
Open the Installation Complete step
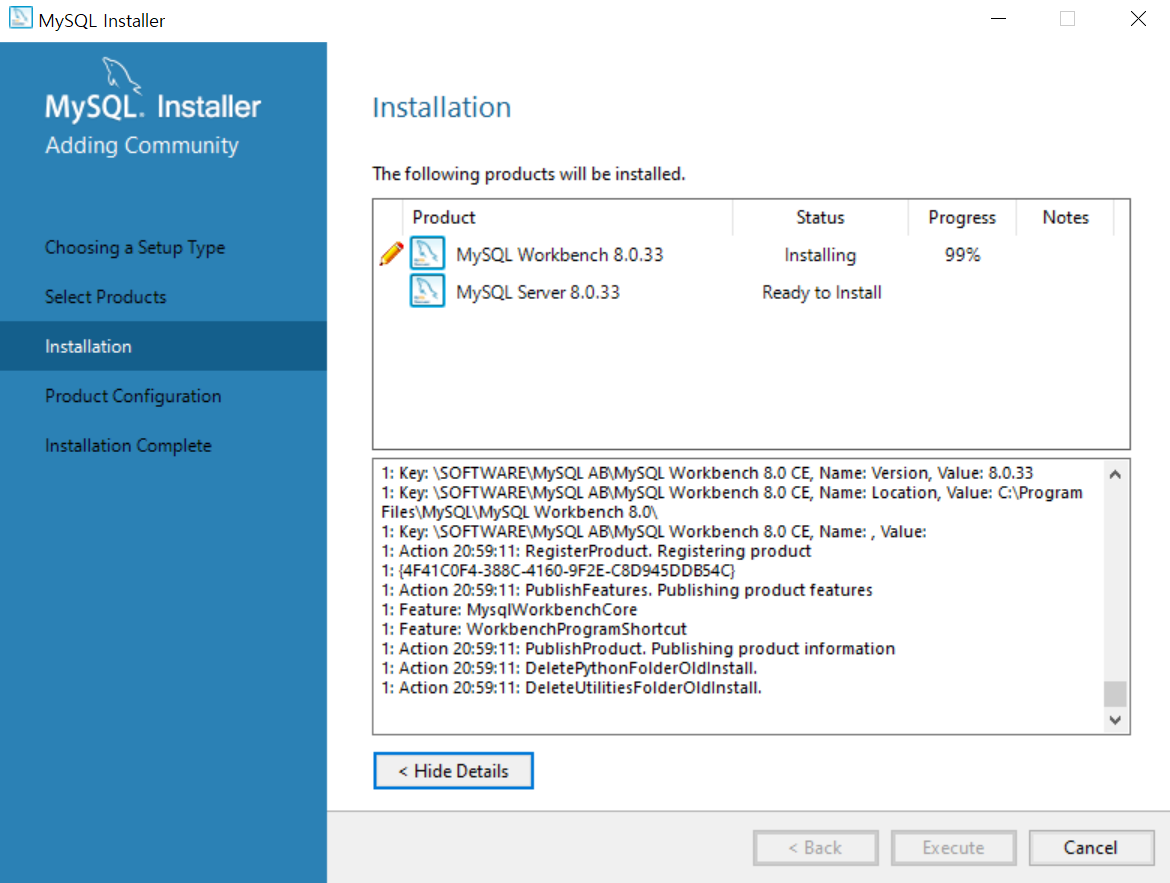click(128, 445)
